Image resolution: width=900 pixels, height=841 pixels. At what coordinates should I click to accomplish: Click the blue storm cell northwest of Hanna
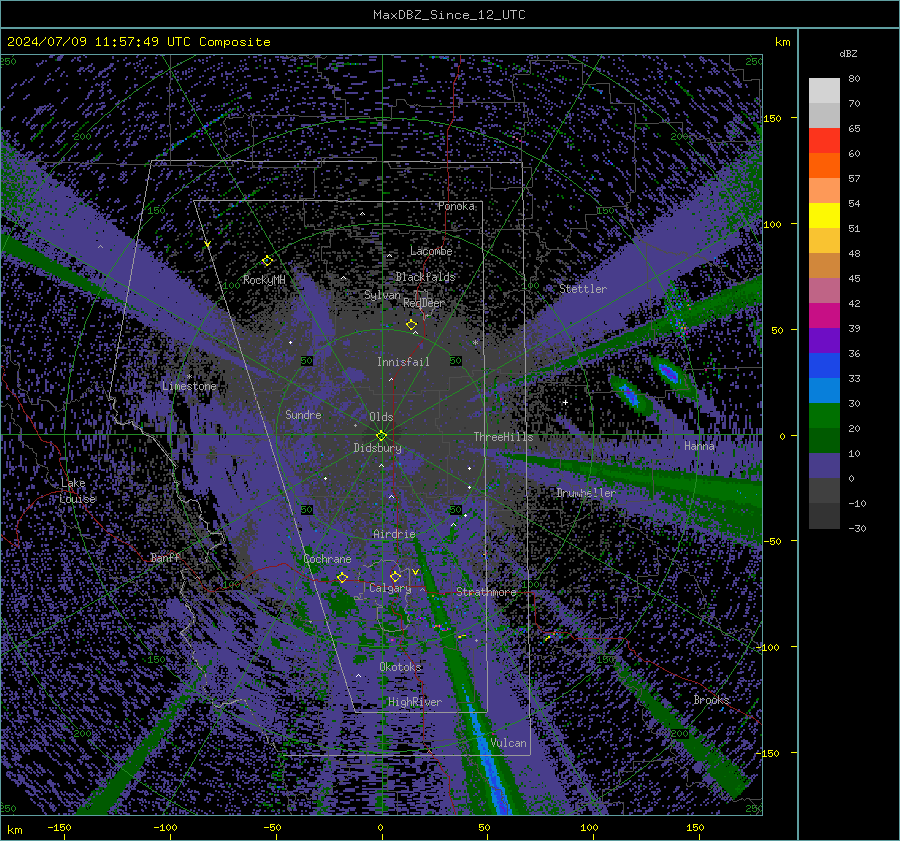click(x=669, y=373)
